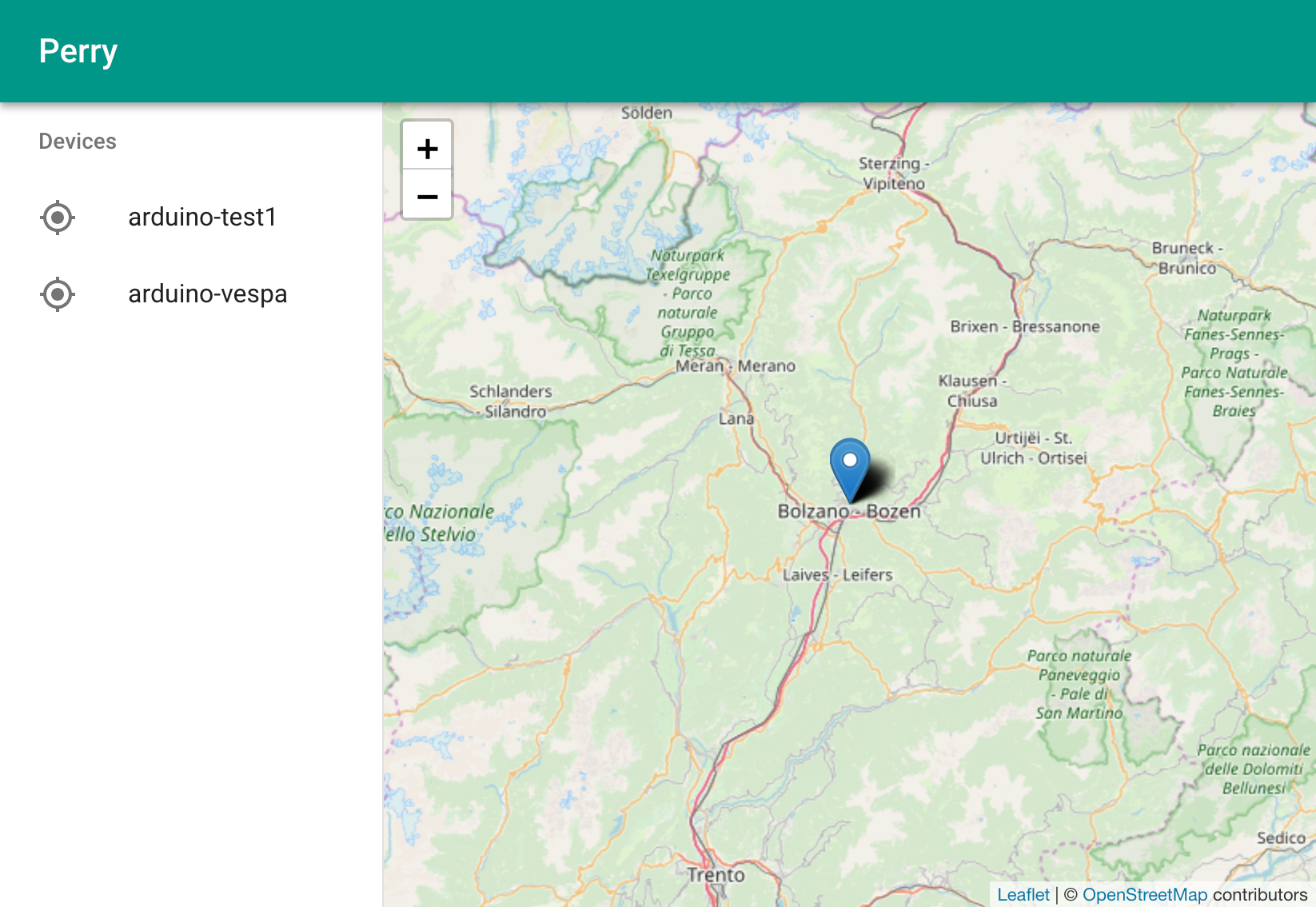Click the Sölden label on the map
This screenshot has height=907, width=1316.
(x=647, y=113)
